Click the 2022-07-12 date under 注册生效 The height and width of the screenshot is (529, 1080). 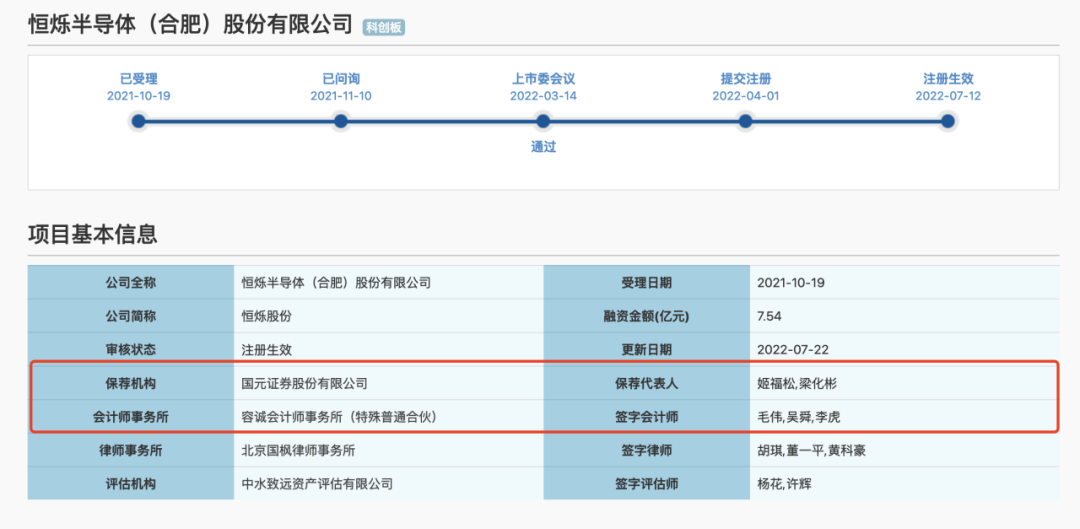[948, 96]
